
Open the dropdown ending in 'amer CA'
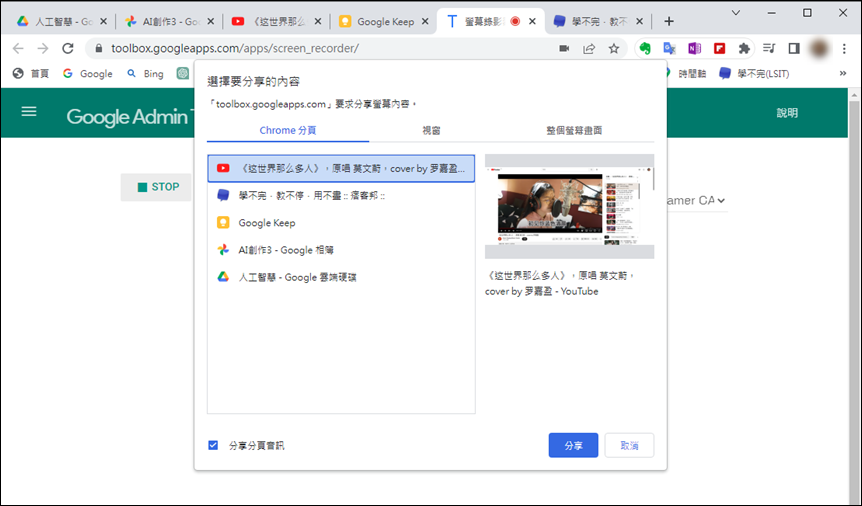(695, 201)
